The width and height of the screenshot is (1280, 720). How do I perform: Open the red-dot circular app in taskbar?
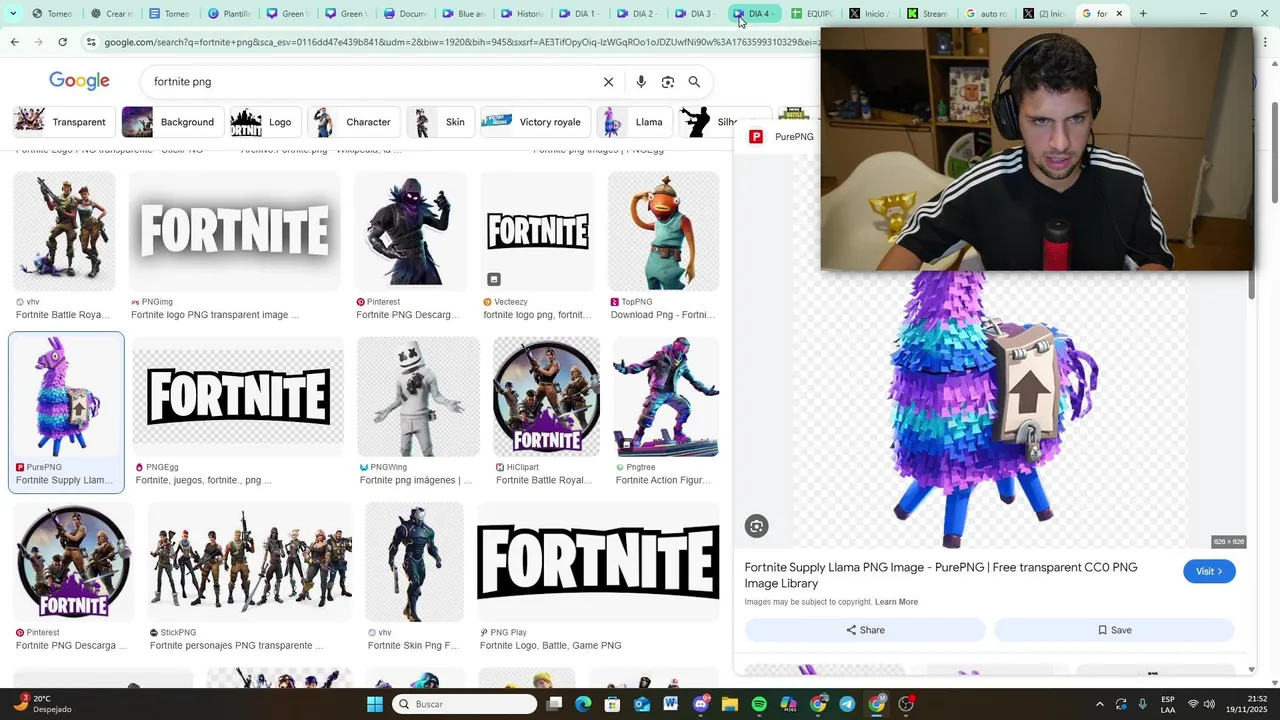pyautogui.click(x=906, y=704)
